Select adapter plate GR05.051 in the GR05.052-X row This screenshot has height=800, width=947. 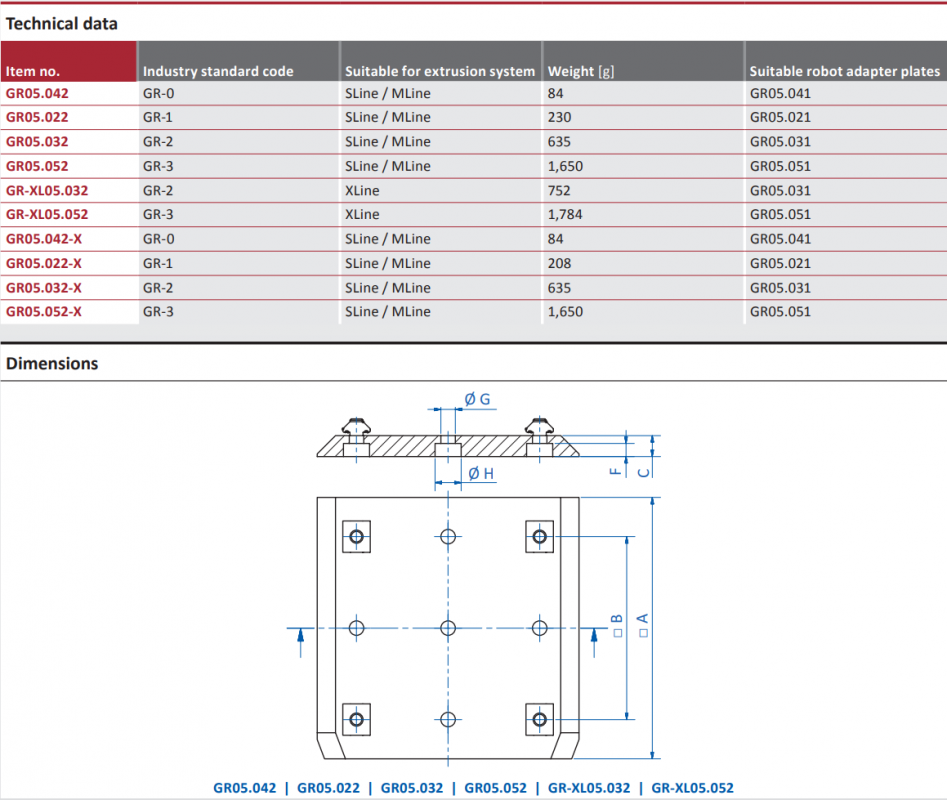[x=780, y=312]
